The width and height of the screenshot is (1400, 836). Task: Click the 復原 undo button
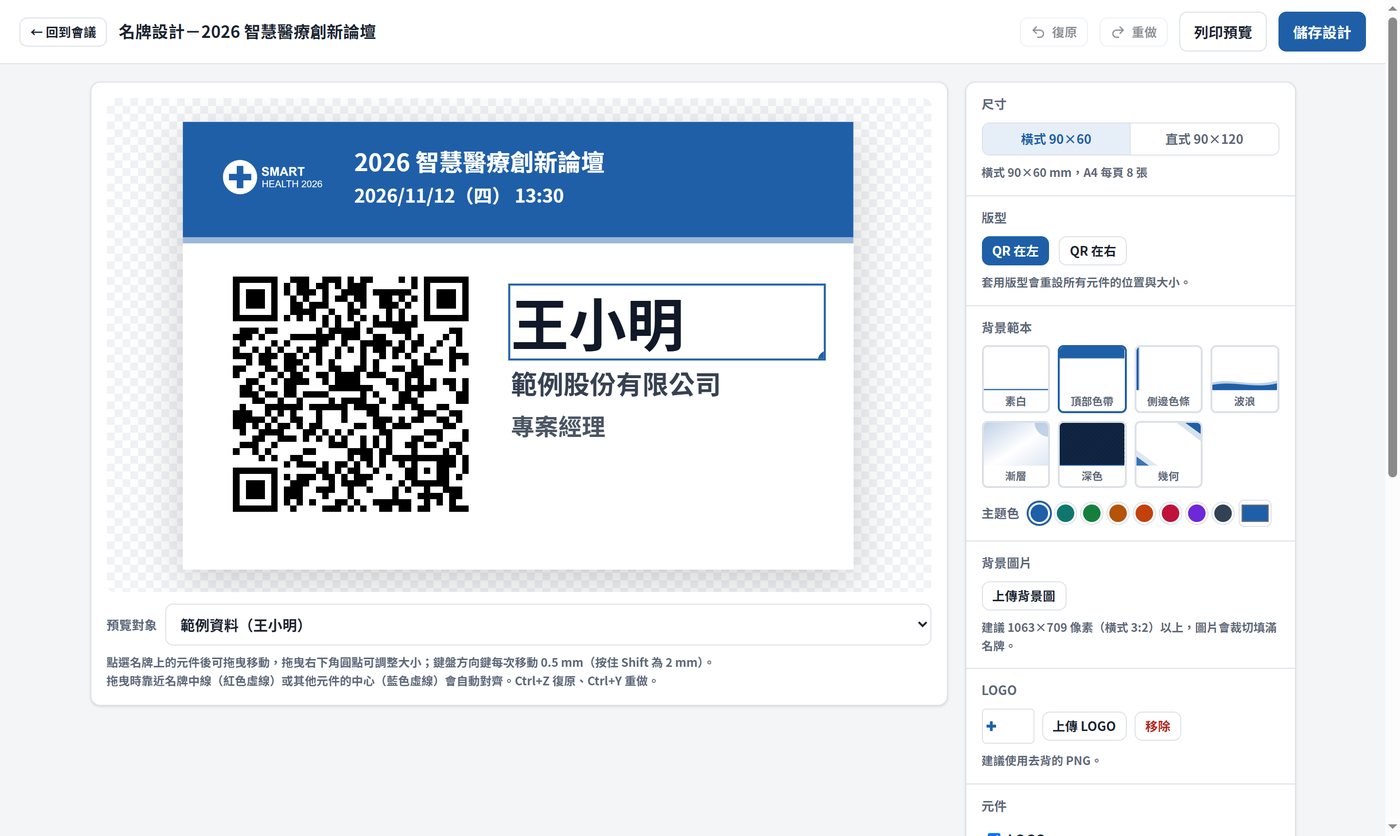[1054, 32]
